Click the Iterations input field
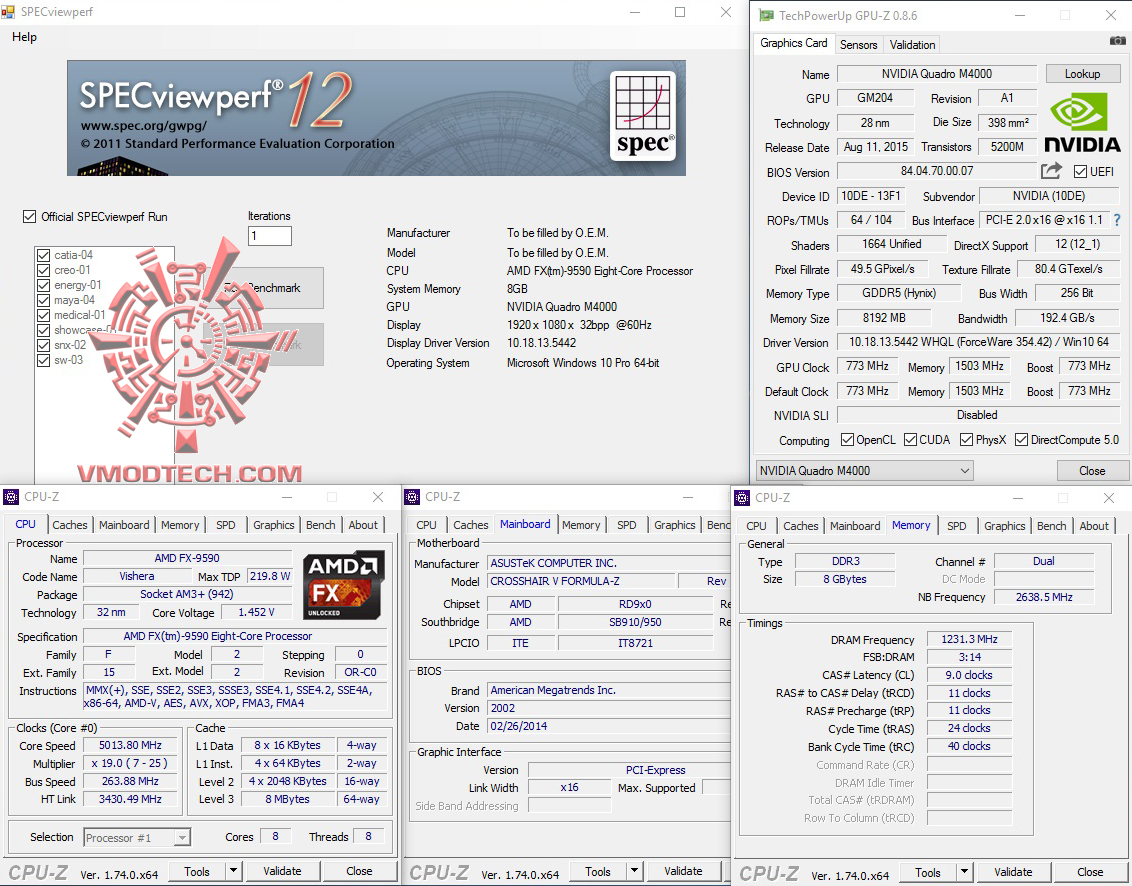 click(x=270, y=235)
